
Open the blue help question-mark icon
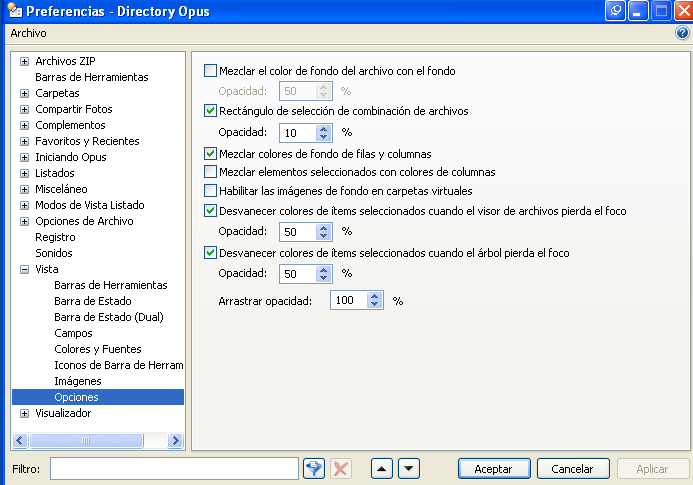coord(682,33)
